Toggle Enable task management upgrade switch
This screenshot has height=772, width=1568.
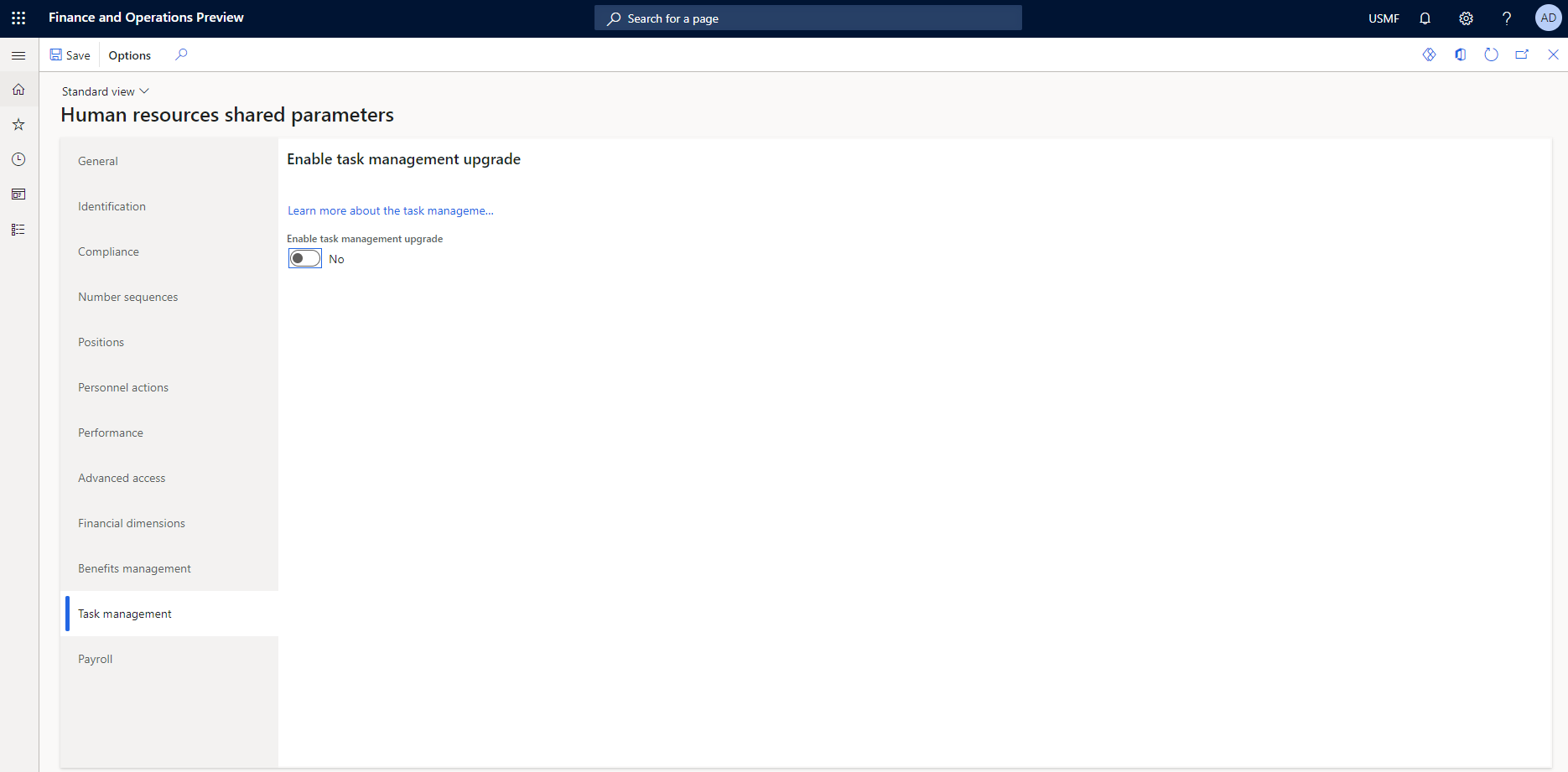[304, 258]
